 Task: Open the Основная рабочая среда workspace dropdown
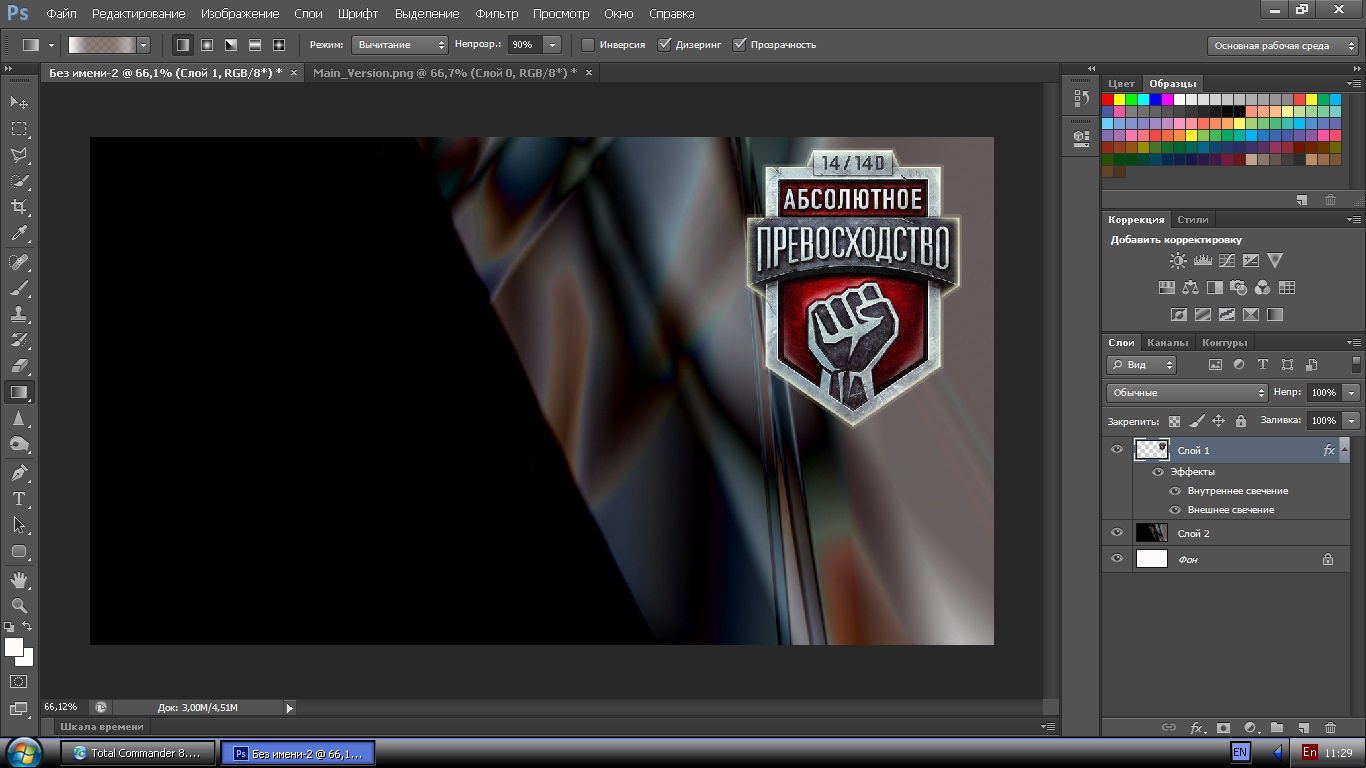click(x=1282, y=46)
